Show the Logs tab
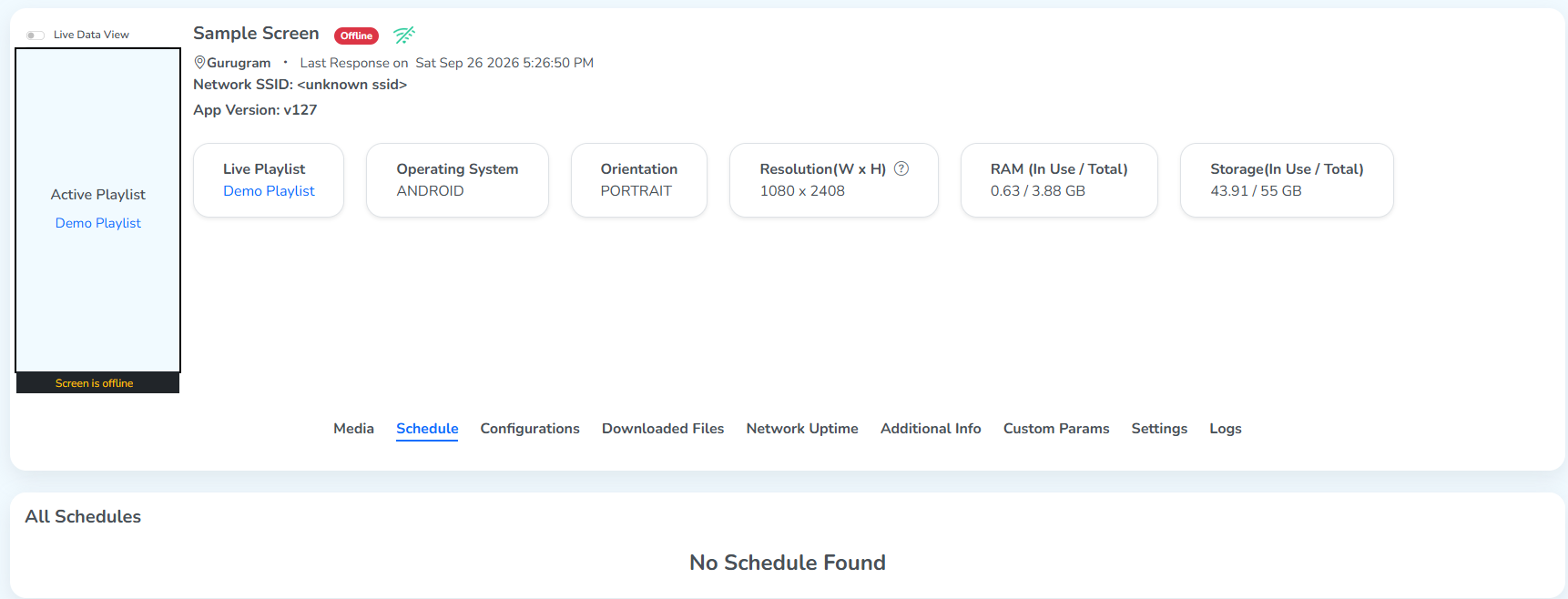This screenshot has width=1568, height=599. (x=1226, y=429)
